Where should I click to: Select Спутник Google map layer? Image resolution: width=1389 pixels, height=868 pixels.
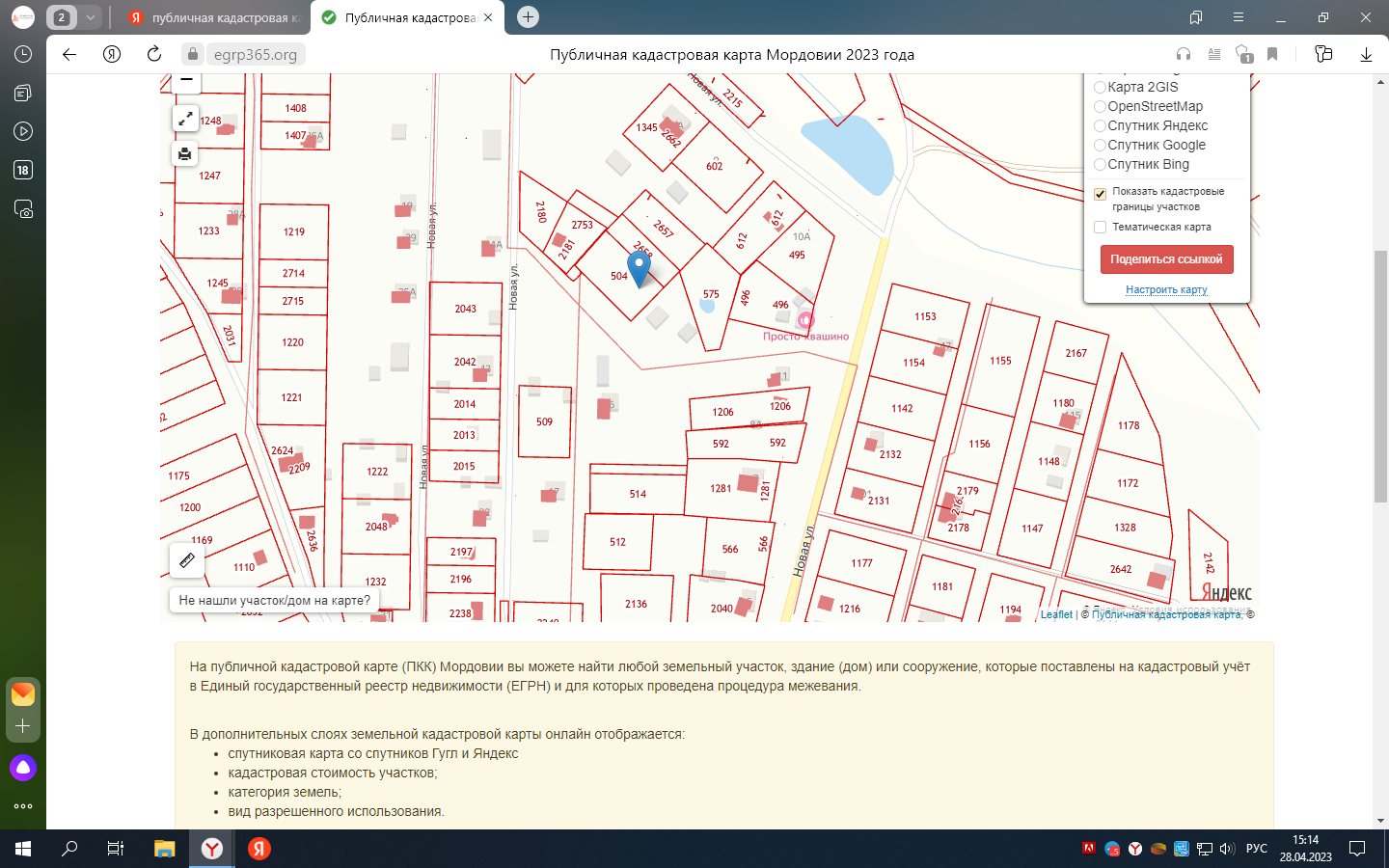(1100, 146)
